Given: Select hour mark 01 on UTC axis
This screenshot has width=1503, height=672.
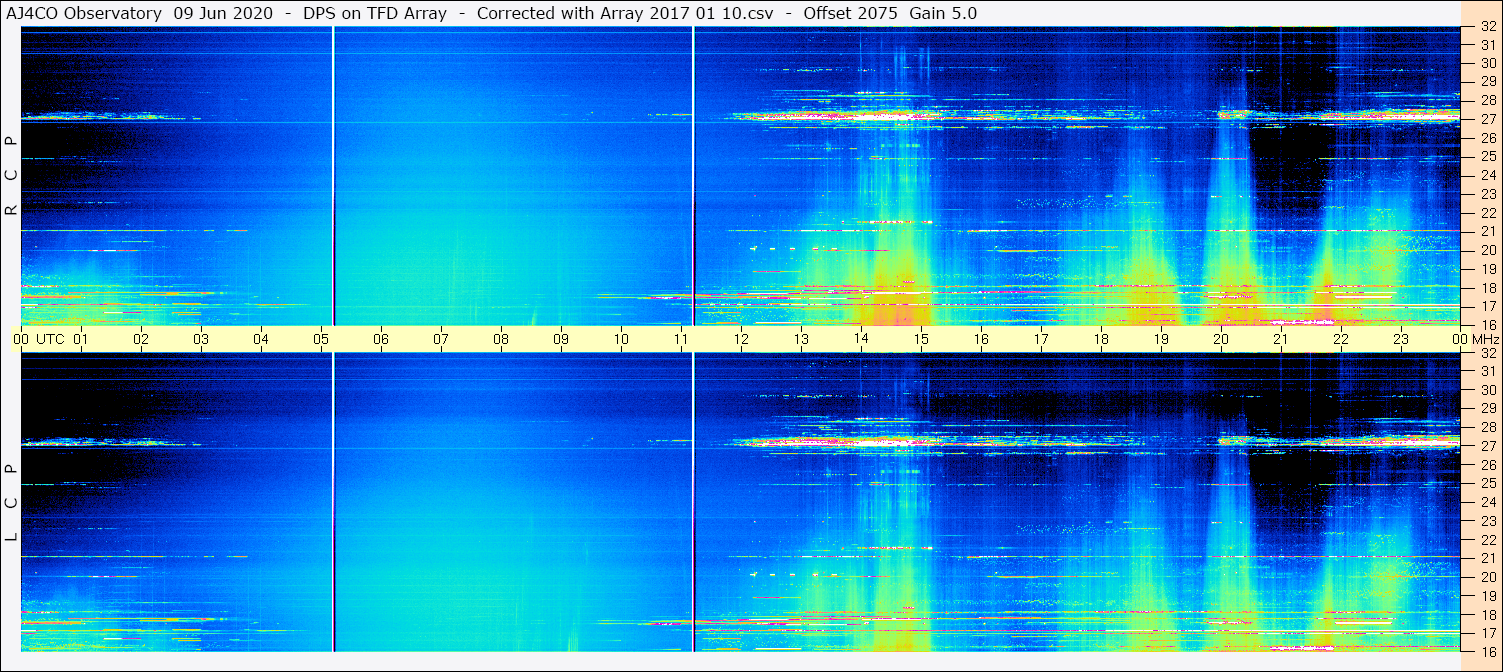Looking at the screenshot, I should coord(81,340).
